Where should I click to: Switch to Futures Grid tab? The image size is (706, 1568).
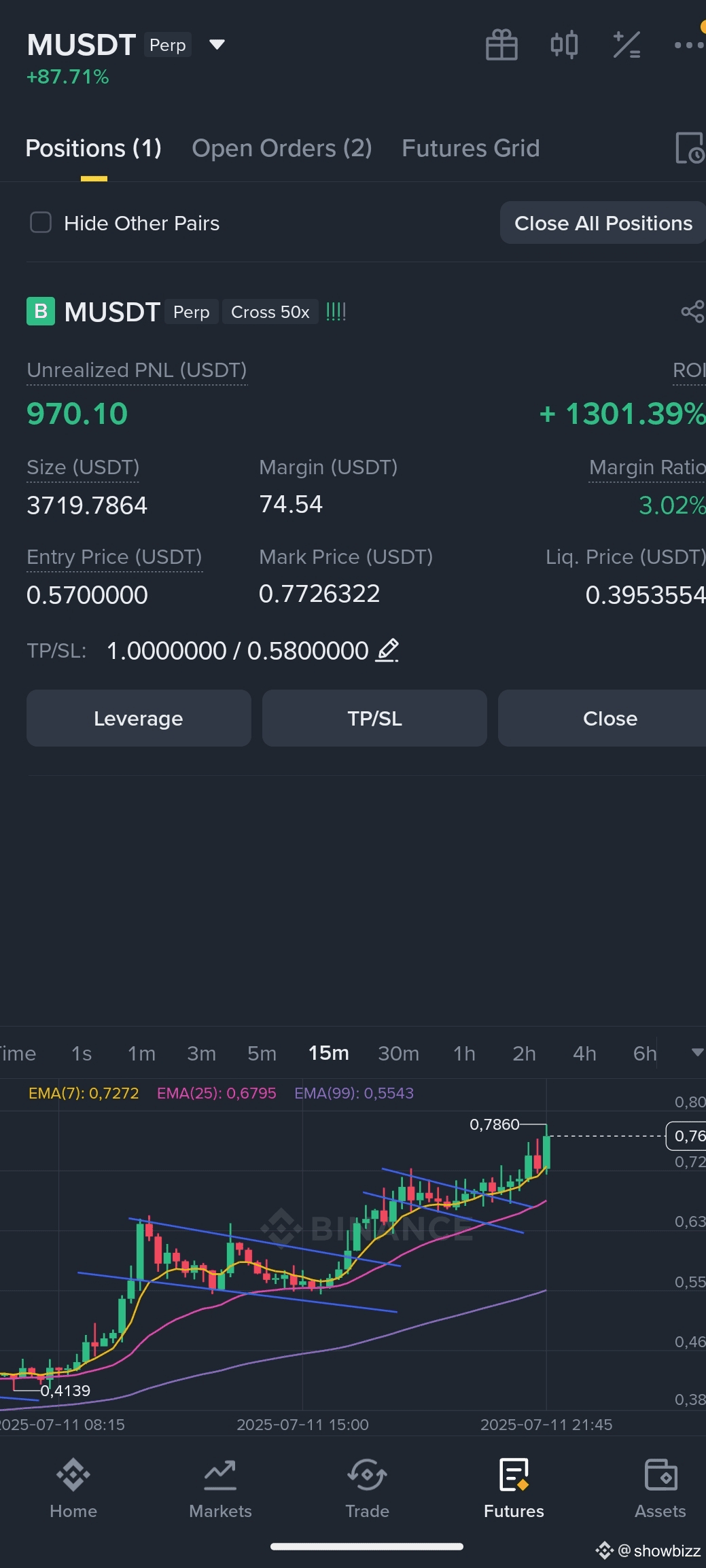tap(471, 148)
